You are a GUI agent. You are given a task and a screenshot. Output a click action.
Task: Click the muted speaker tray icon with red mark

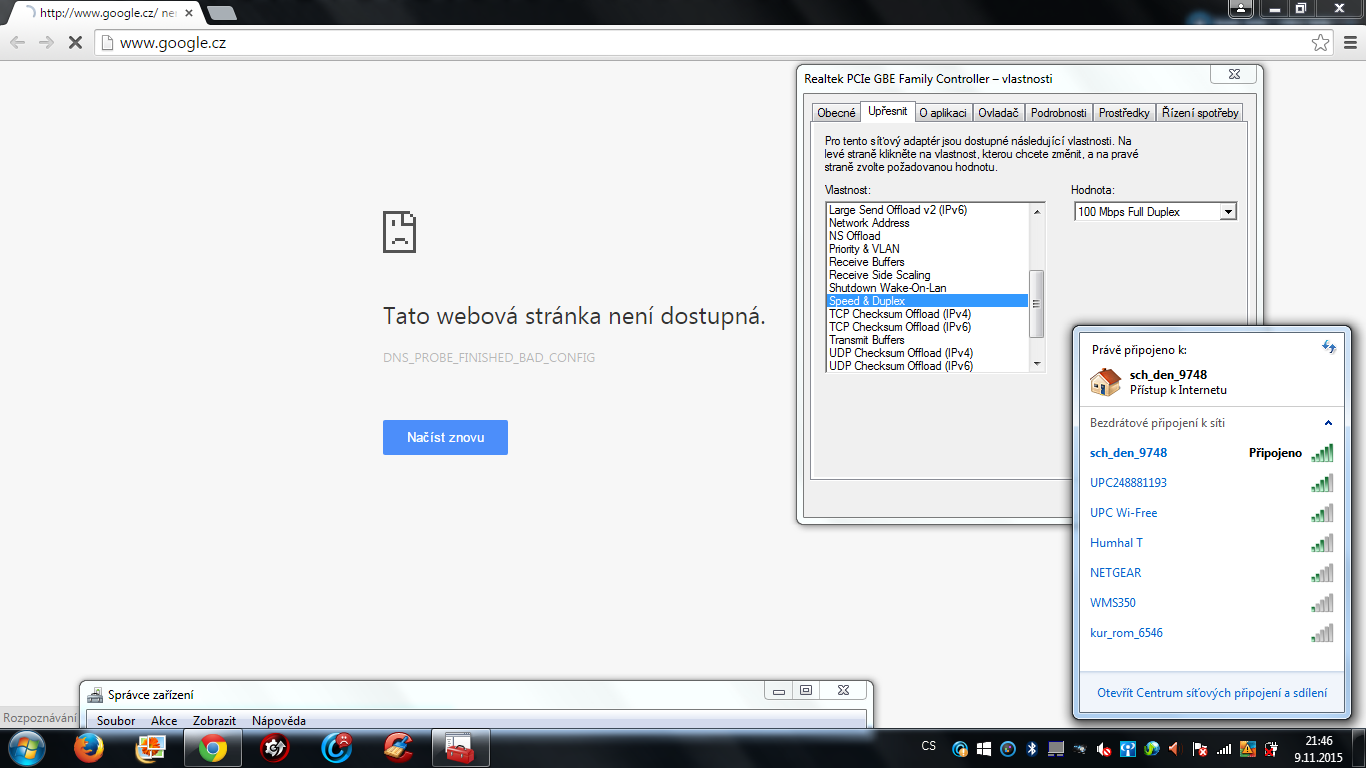1104,748
